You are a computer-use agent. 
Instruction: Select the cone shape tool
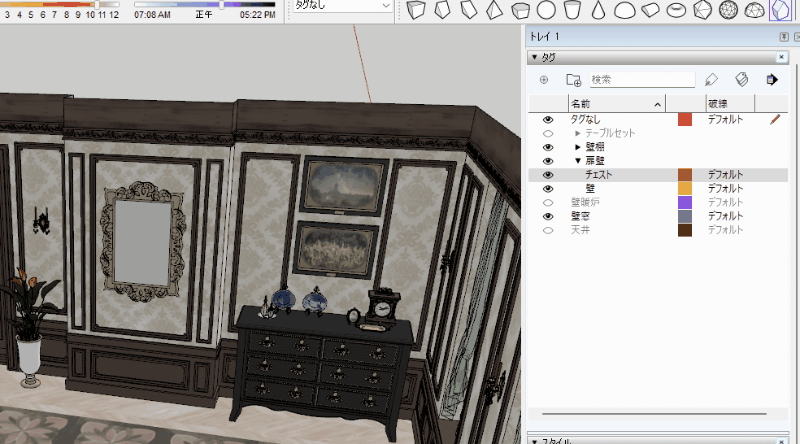tap(598, 10)
